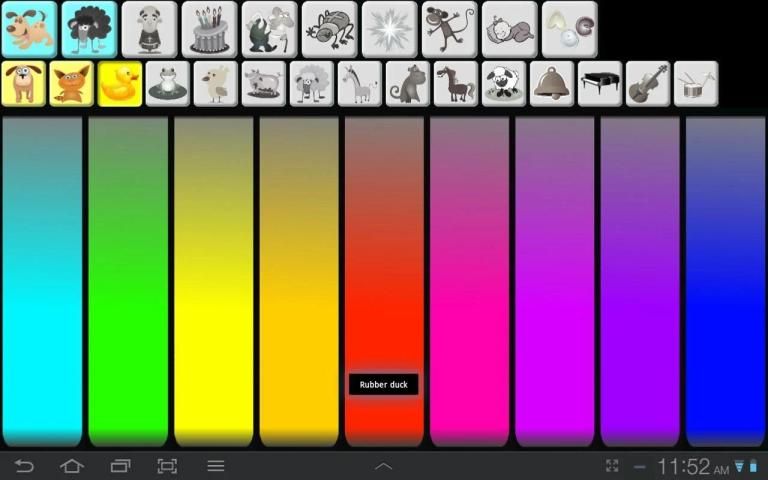The width and height of the screenshot is (768, 480).
Task: Select the horse sound icon
Action: point(455,84)
